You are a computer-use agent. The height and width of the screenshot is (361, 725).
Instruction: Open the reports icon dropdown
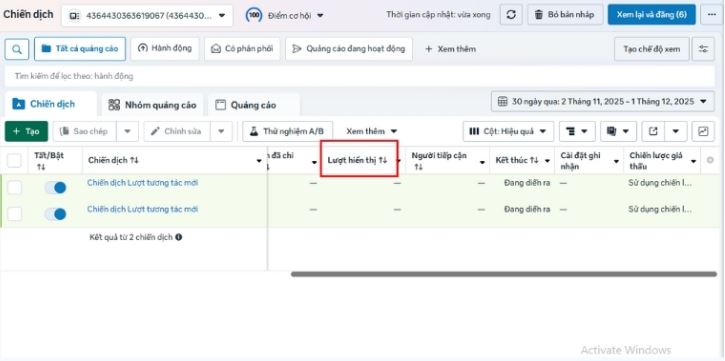[618, 131]
